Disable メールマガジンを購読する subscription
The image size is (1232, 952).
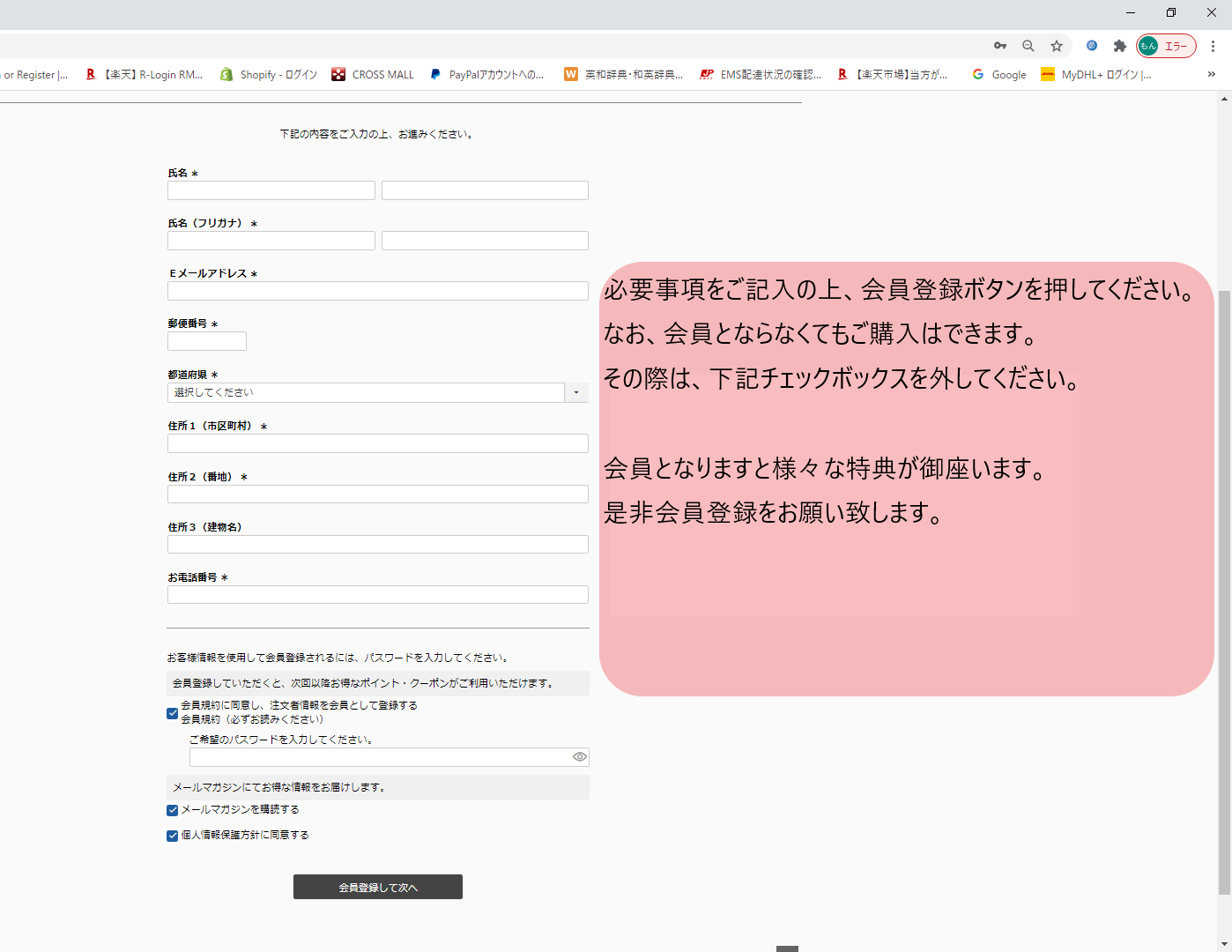pos(172,810)
